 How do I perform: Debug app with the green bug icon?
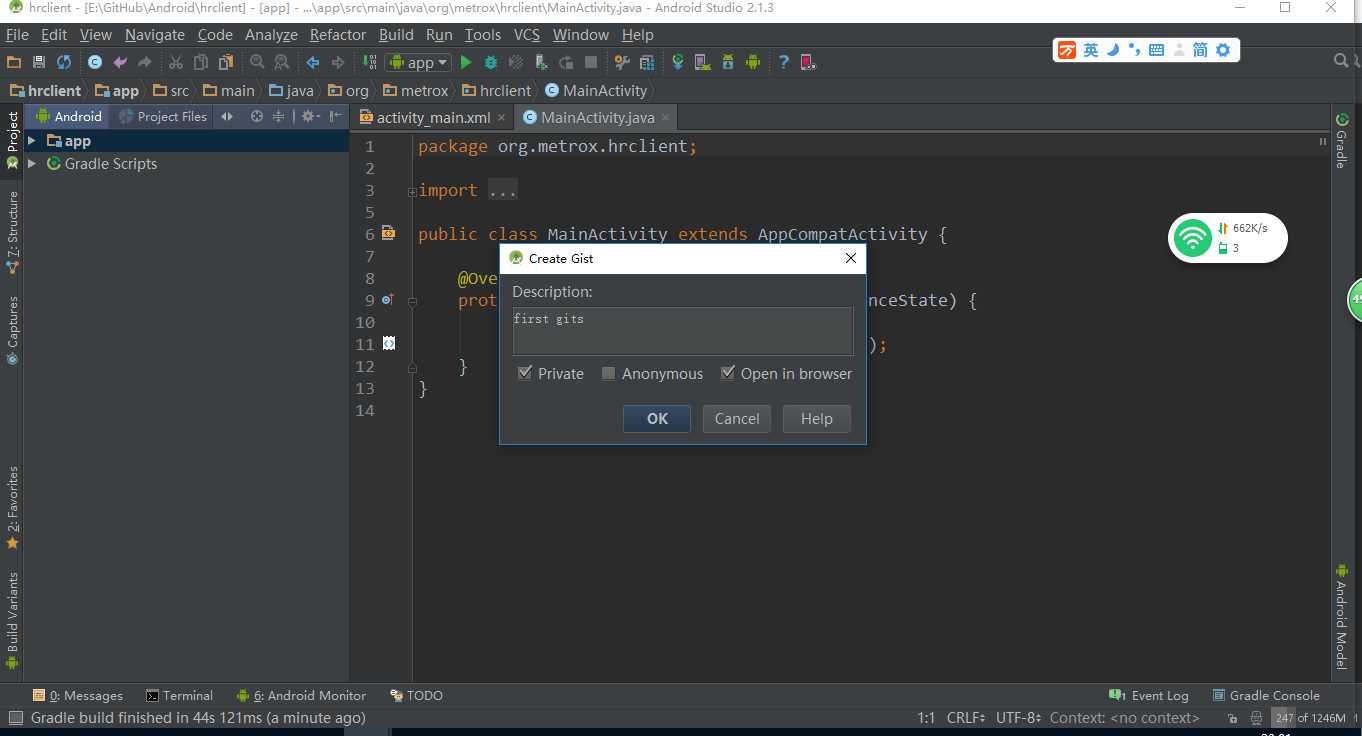491,62
